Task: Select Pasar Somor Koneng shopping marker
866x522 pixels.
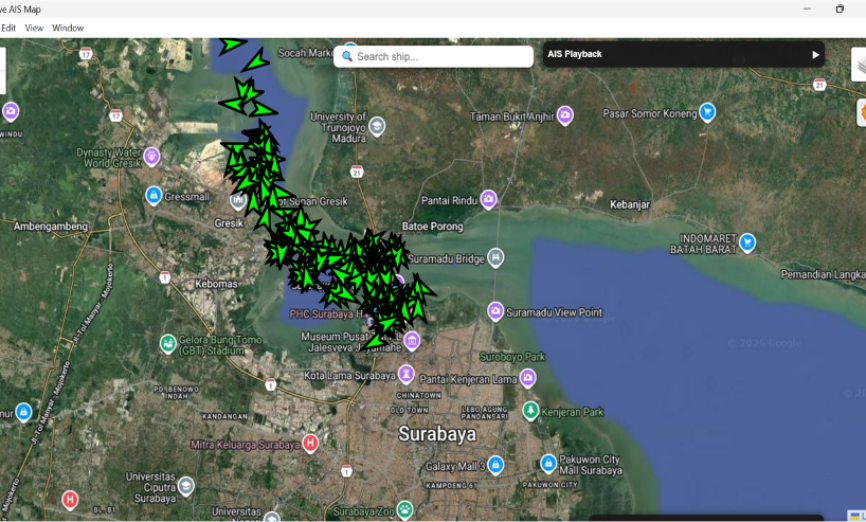Action: point(707,112)
